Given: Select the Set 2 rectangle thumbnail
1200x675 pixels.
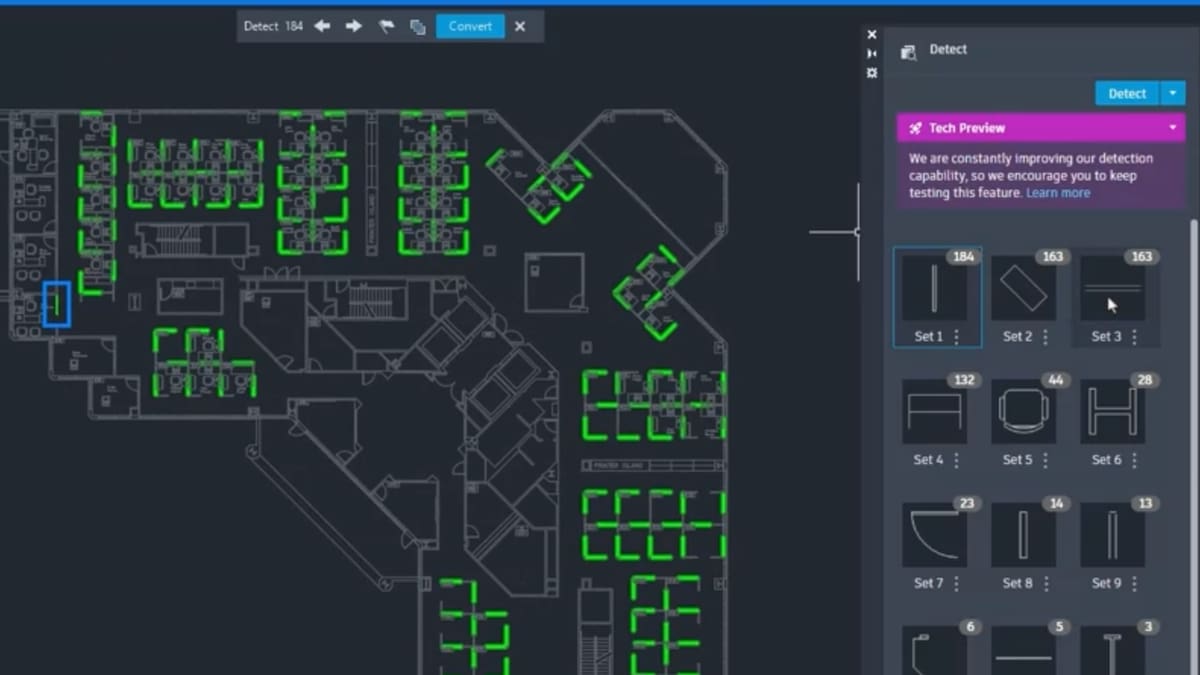Looking at the screenshot, I should [x=1023, y=288].
